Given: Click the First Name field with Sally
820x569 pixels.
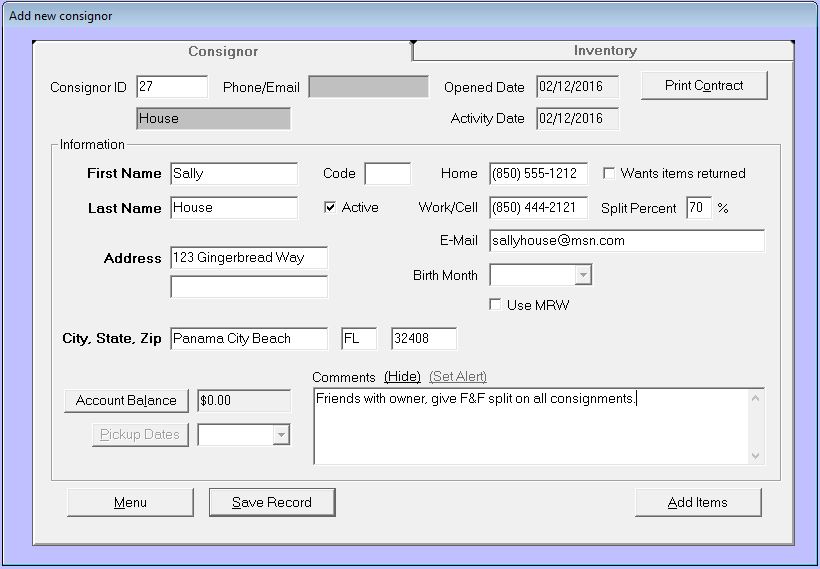Looking at the screenshot, I should [x=234, y=174].
